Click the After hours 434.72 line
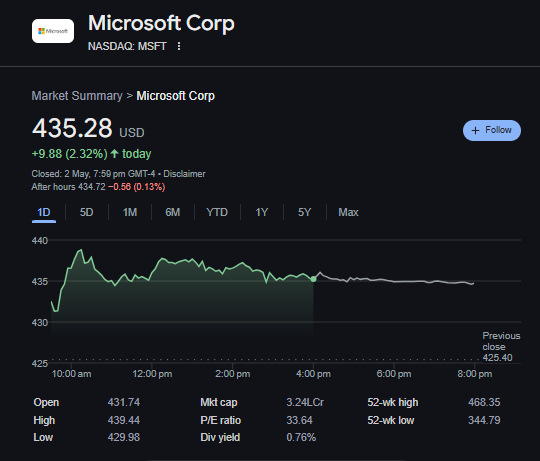Screen dimensions: 540x461 98,187
